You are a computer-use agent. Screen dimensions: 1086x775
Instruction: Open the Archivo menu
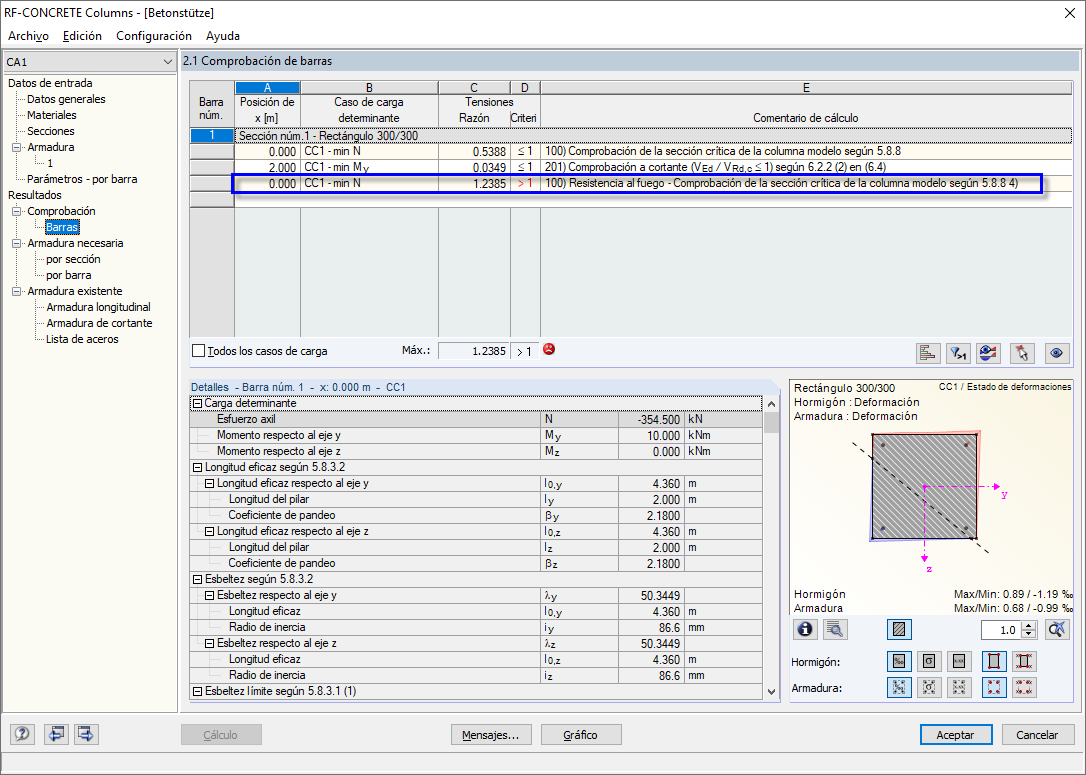(28, 36)
